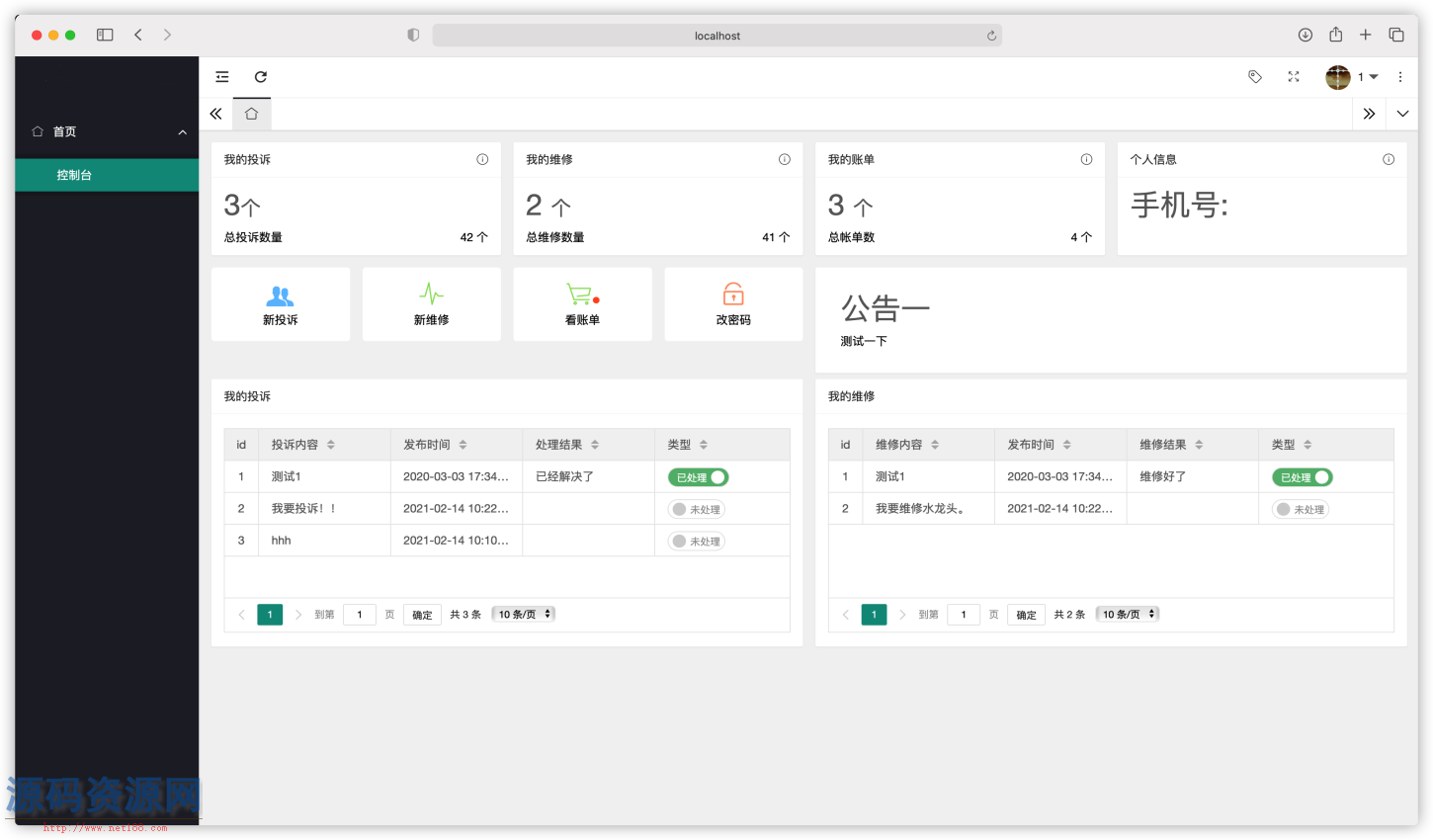Screen dimensions: 1433x840
Task: Click 确定 button in complaints pagination
Action: point(422,615)
